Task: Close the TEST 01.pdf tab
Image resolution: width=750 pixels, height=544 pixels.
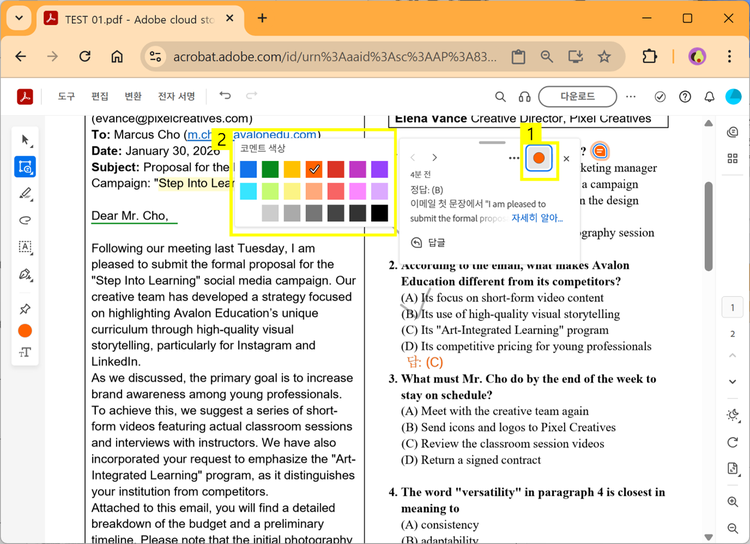Action: coord(230,18)
